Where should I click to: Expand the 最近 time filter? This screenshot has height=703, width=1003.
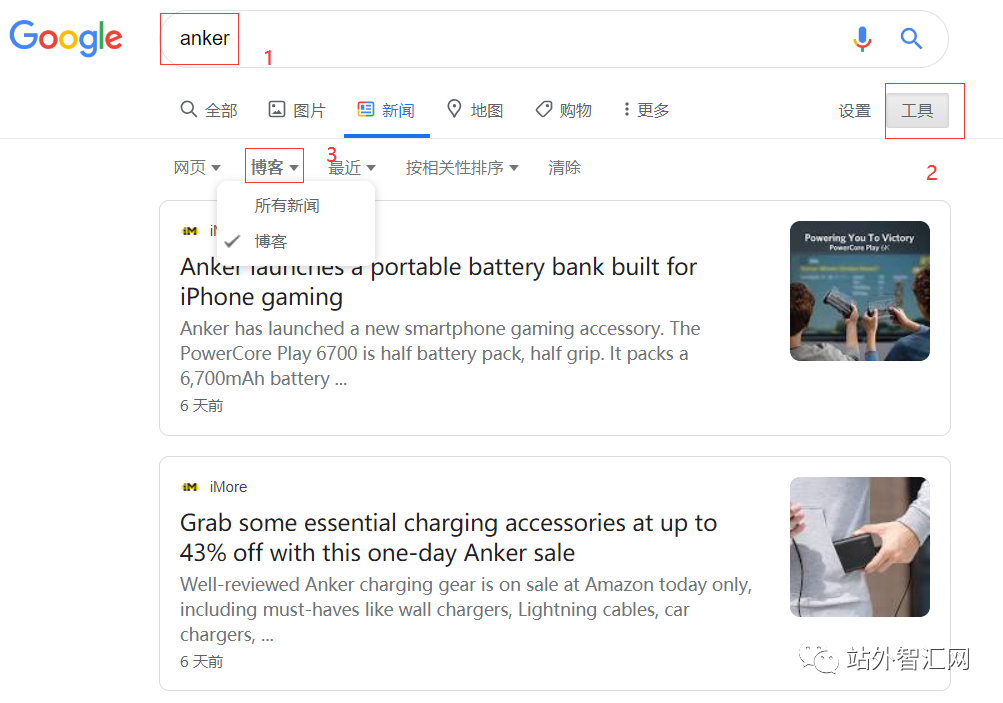(x=352, y=168)
